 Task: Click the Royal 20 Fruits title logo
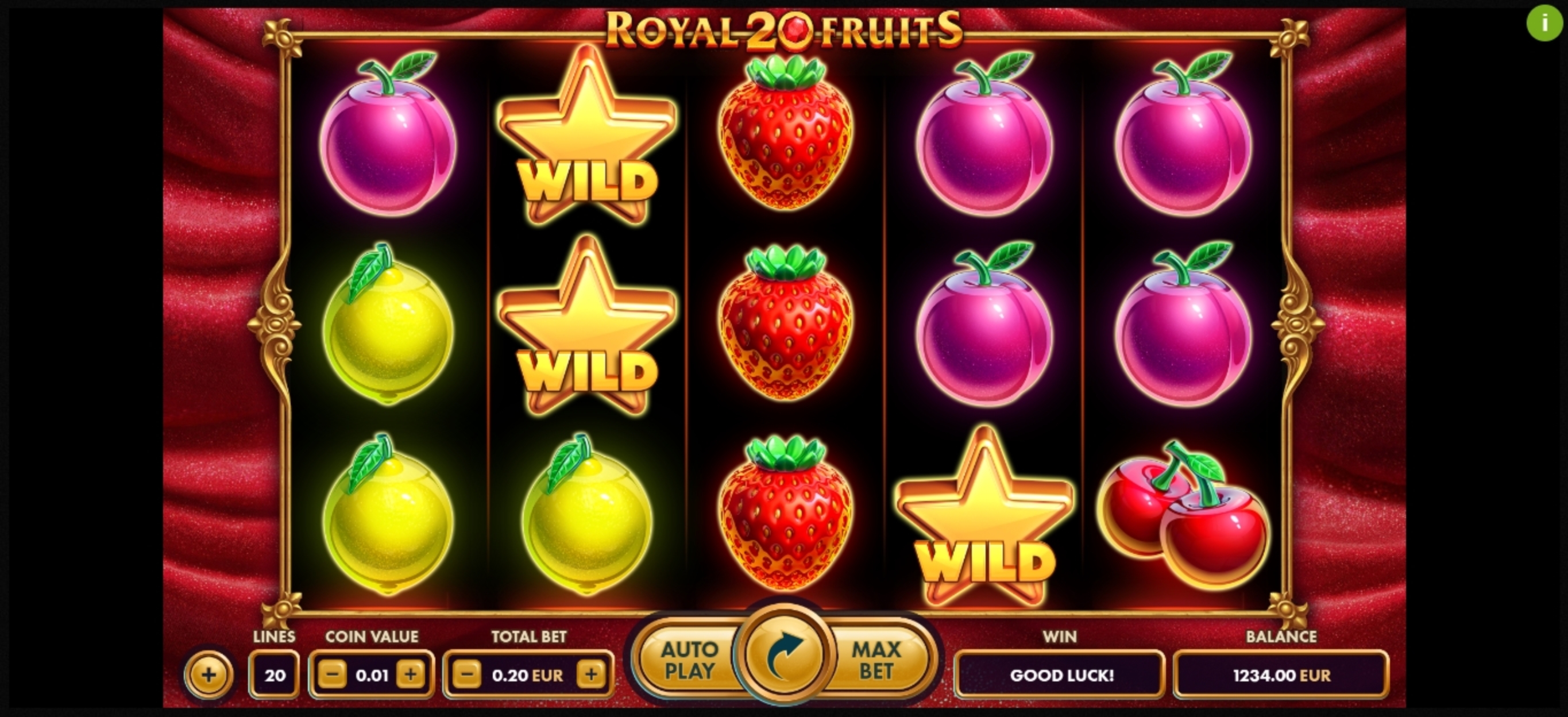coord(784,30)
